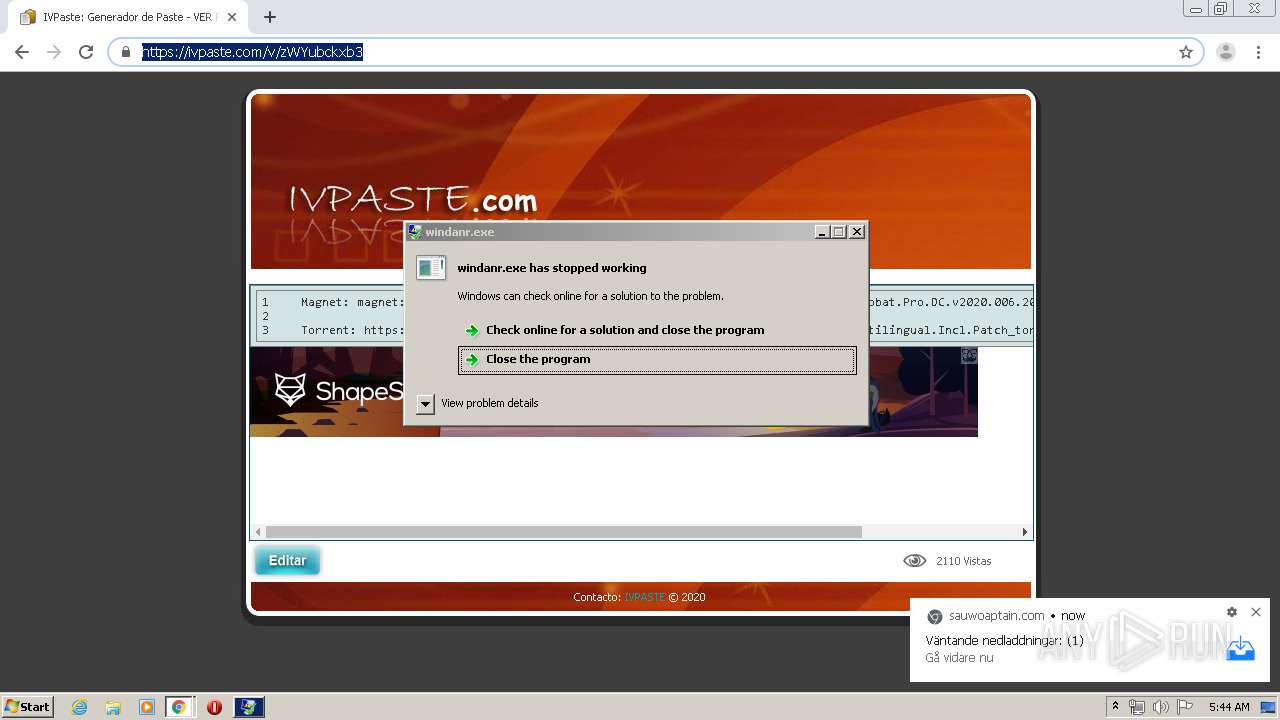Image resolution: width=1280 pixels, height=720 pixels.
Task: Select the ivpaste.com URL in the address bar
Action: click(252, 52)
